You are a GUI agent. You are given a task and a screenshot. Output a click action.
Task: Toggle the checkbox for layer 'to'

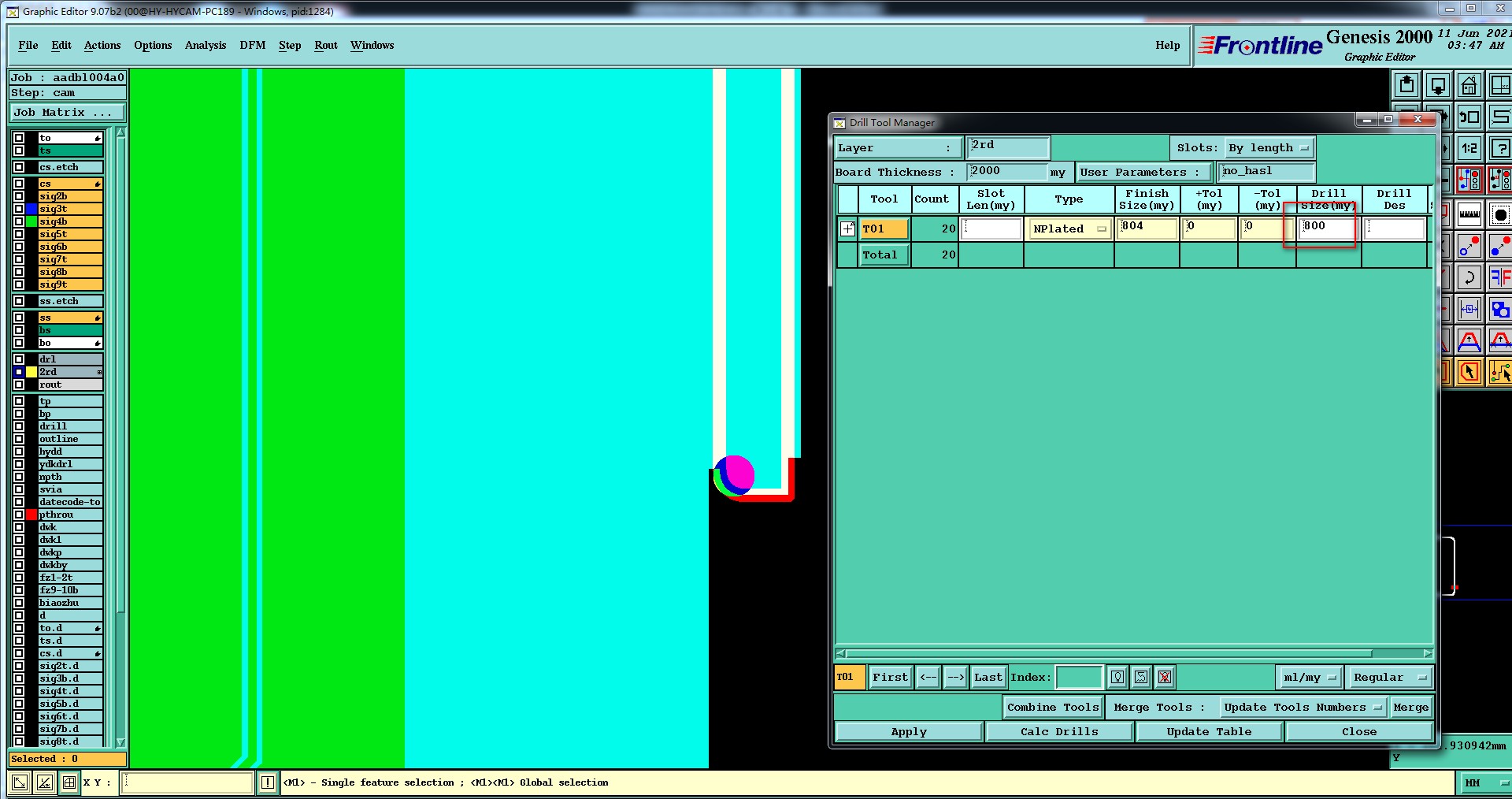click(19, 138)
